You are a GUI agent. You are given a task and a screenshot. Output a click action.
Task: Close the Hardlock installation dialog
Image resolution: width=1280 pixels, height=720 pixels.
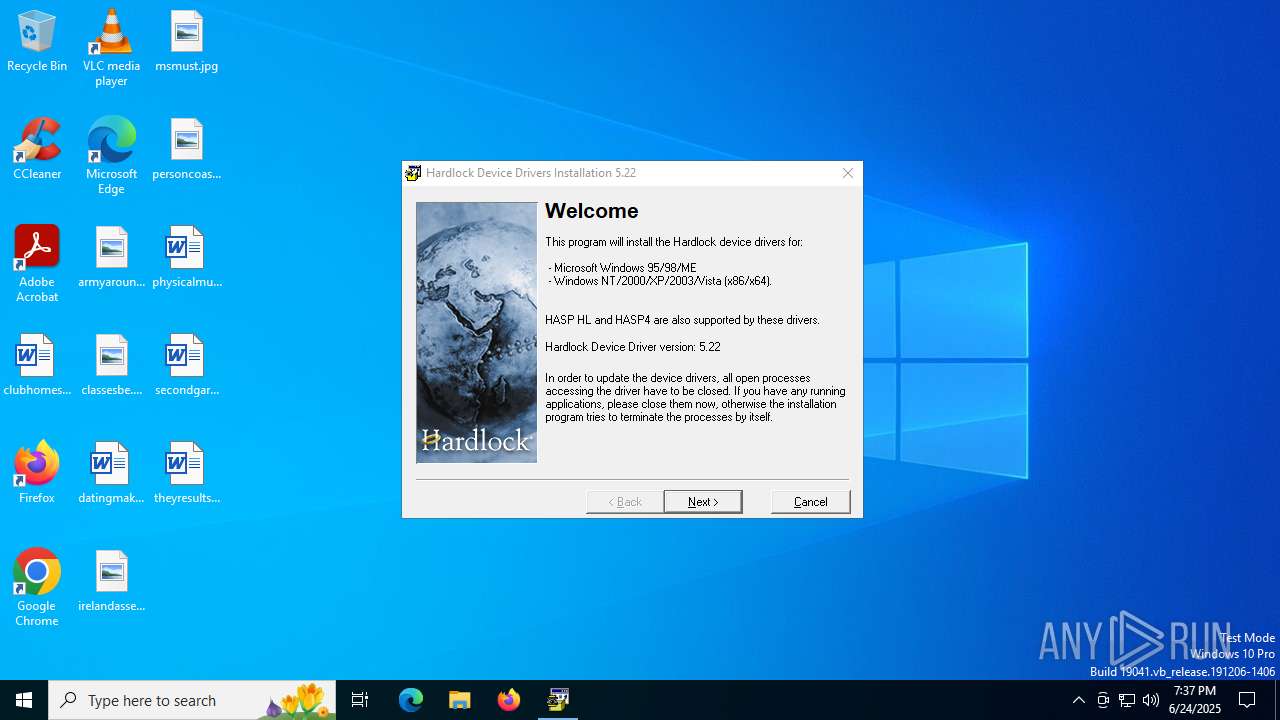pos(848,173)
